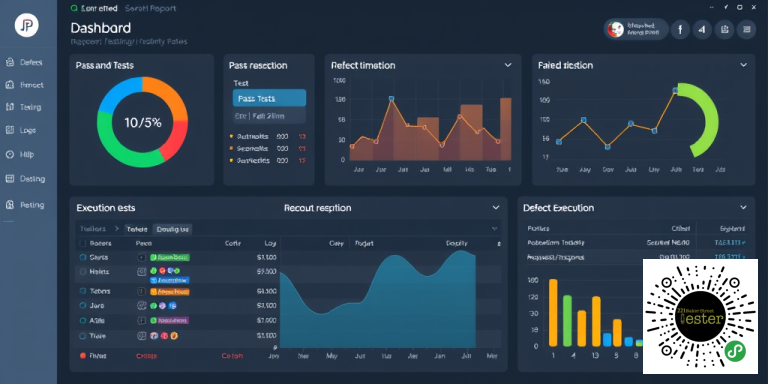This screenshot has height=384, width=768.
Task: Click the tallest orange bar in Defect Execution
Action: point(553,312)
